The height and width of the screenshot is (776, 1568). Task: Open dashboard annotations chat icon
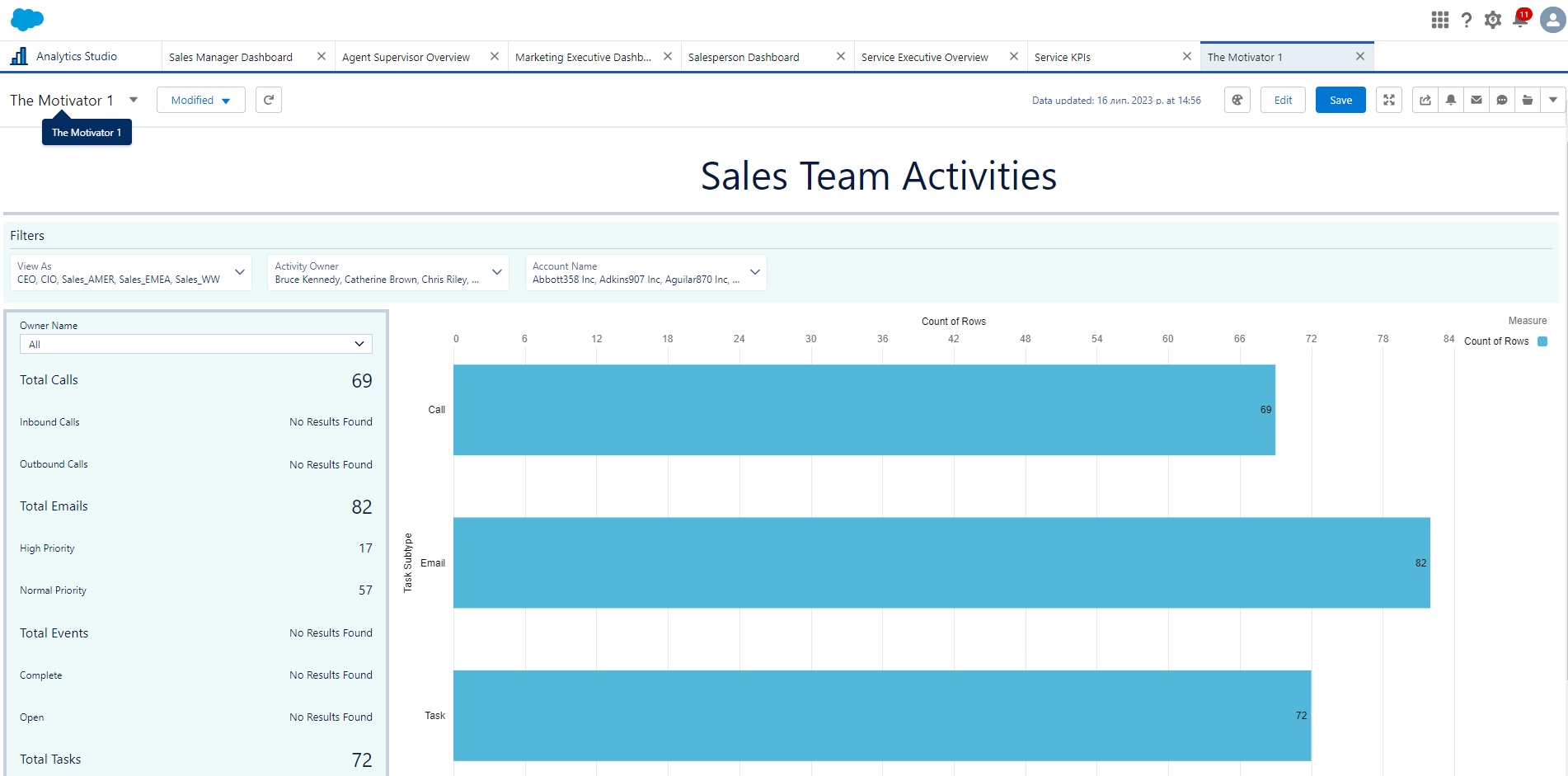point(1501,99)
